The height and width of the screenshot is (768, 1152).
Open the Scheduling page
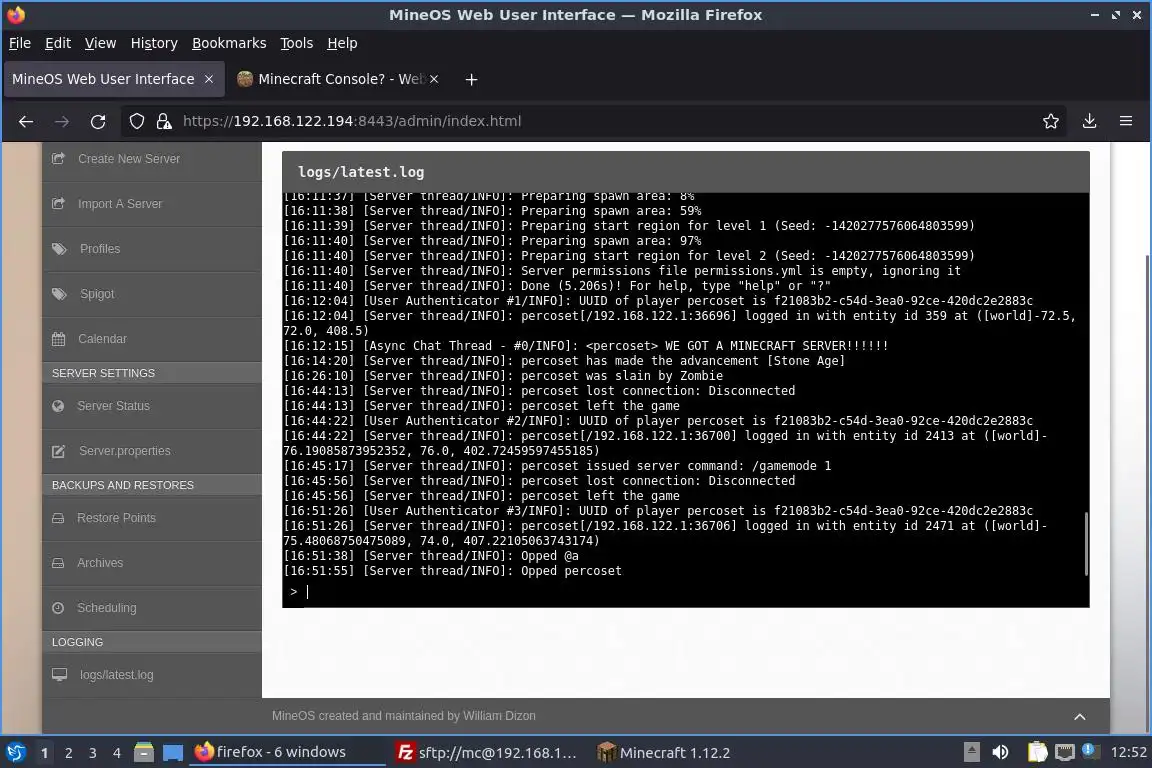152,608
